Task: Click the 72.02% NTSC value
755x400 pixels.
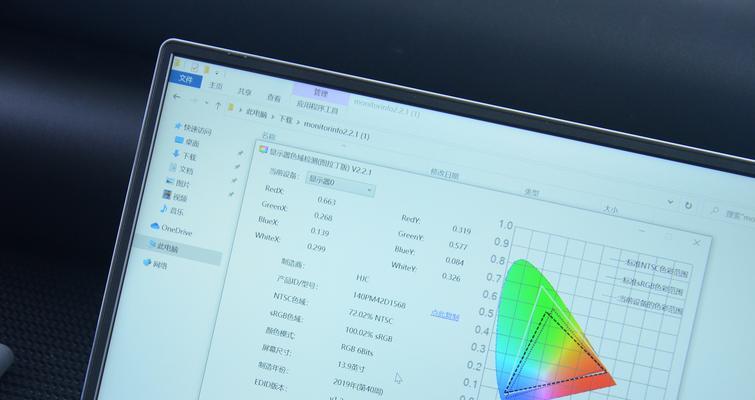Action: click(x=370, y=316)
